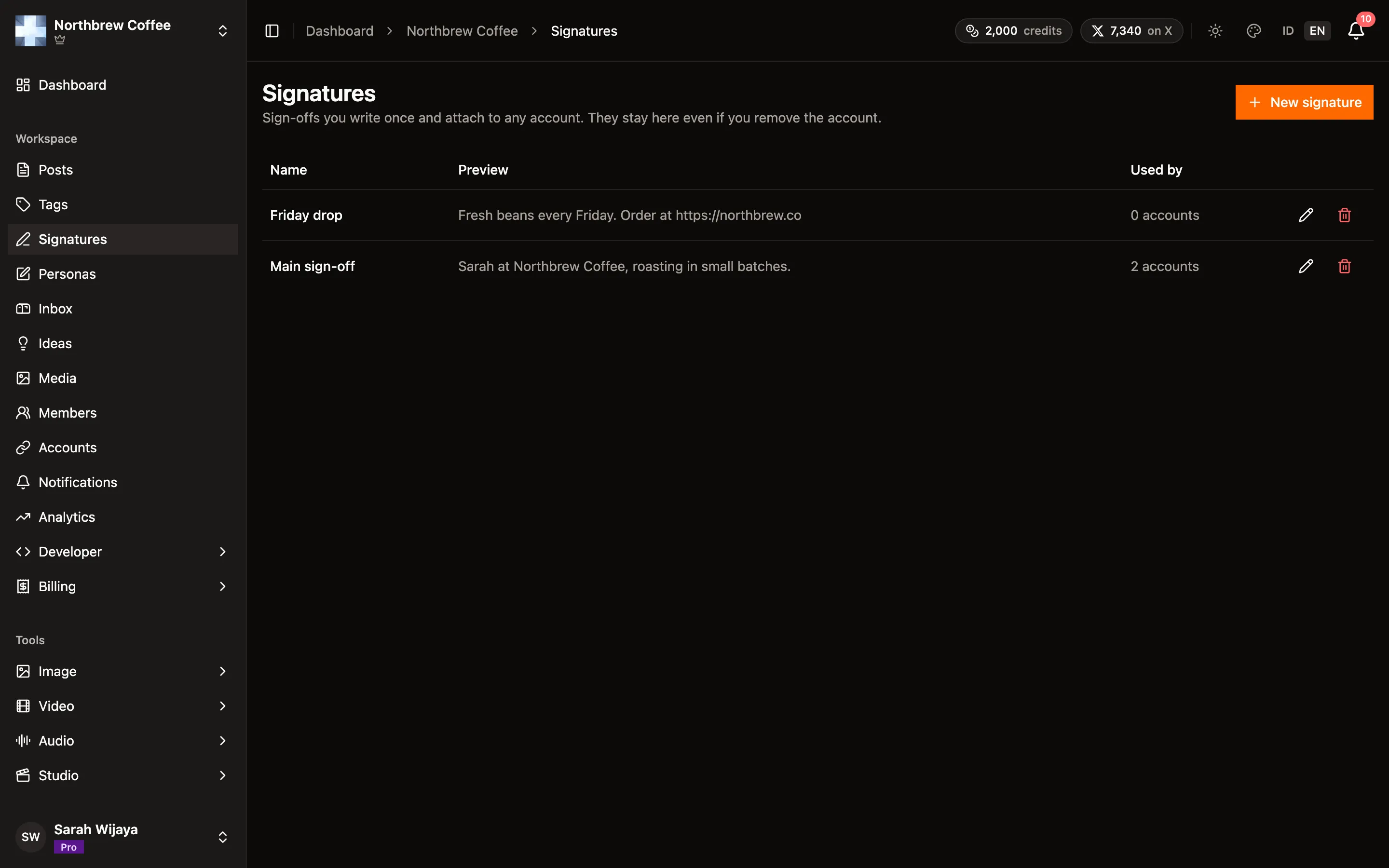Expand the Billing section
Screen dimensions: 1389x868
pos(123,587)
